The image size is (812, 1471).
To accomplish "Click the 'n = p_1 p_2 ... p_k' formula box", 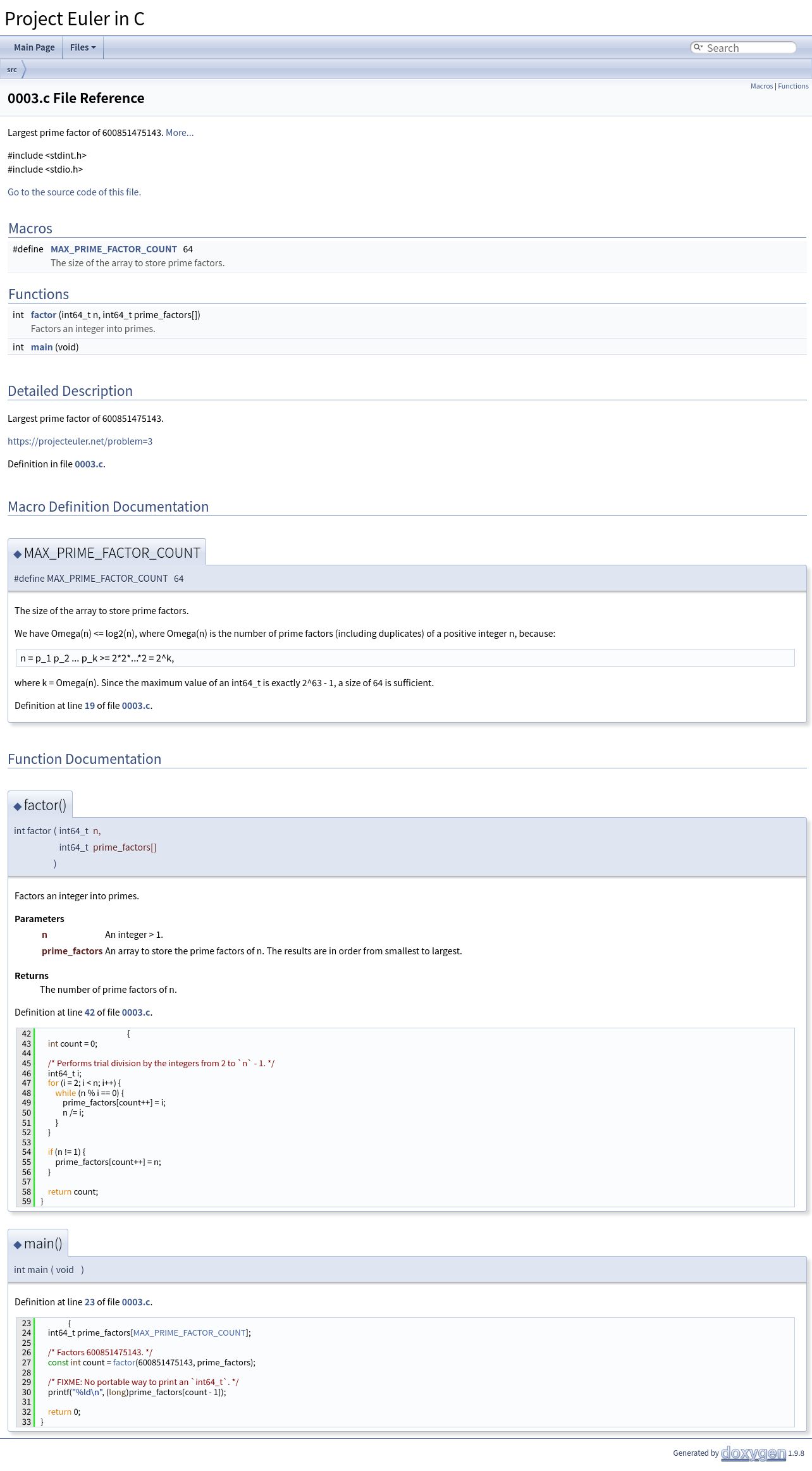I will tap(405, 658).
